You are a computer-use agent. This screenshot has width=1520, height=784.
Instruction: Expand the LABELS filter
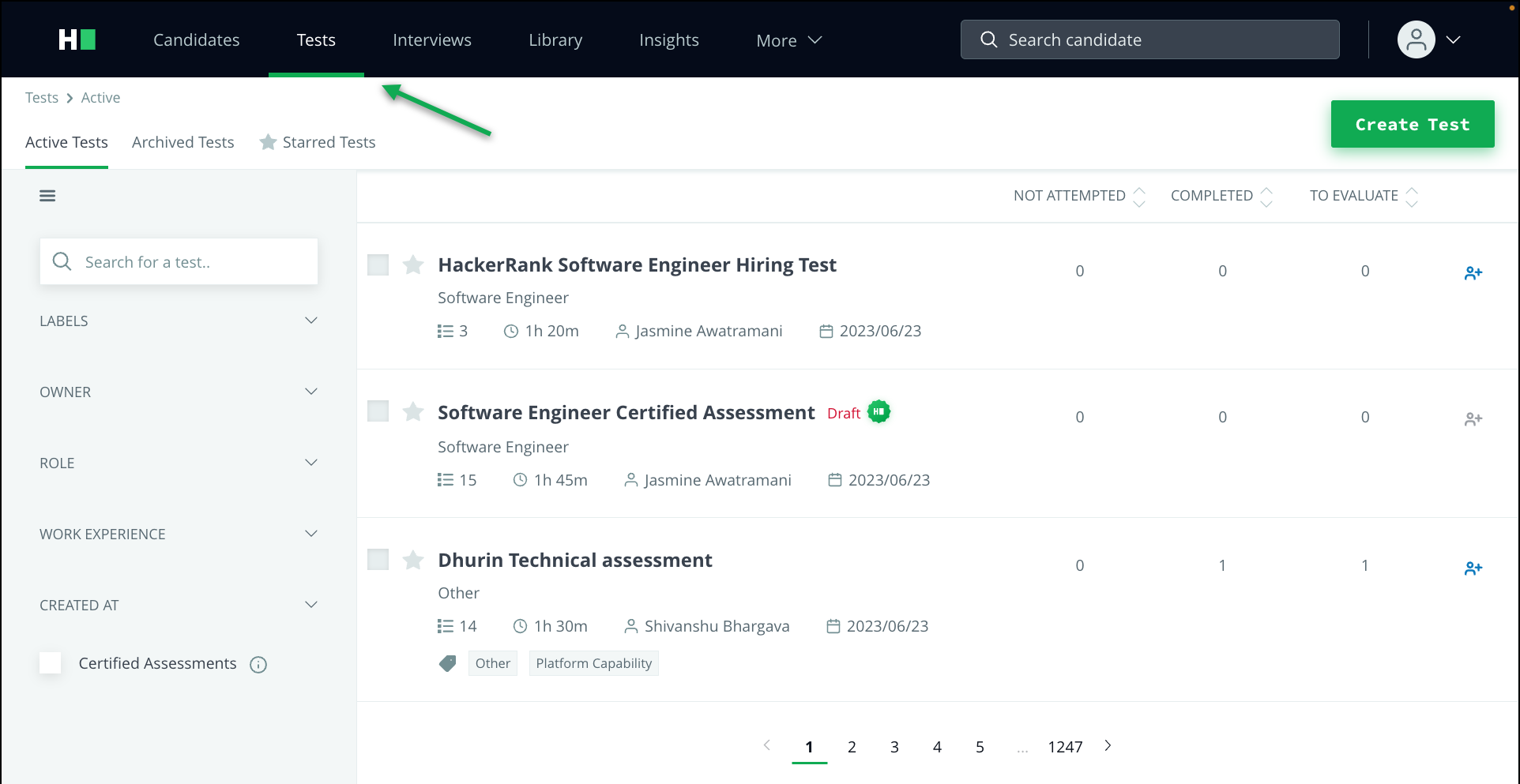[179, 321]
